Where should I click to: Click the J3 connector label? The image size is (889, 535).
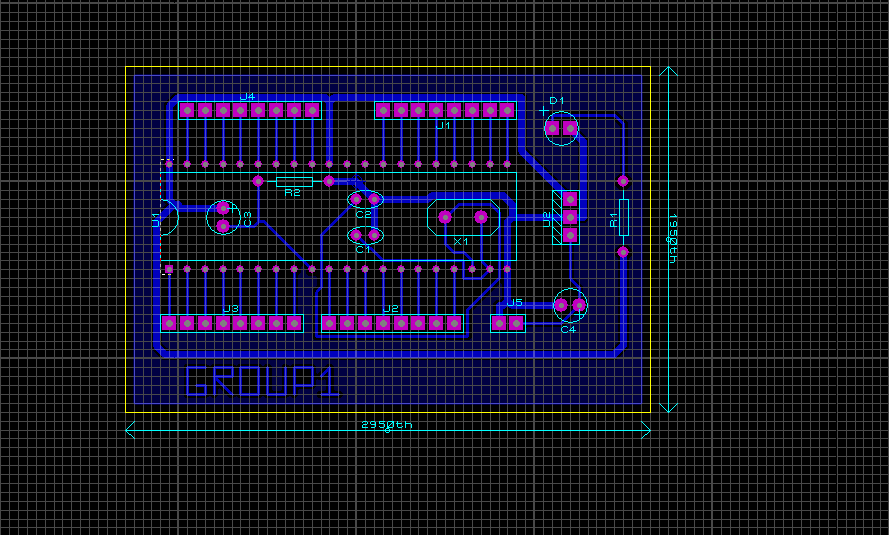pyautogui.click(x=230, y=309)
